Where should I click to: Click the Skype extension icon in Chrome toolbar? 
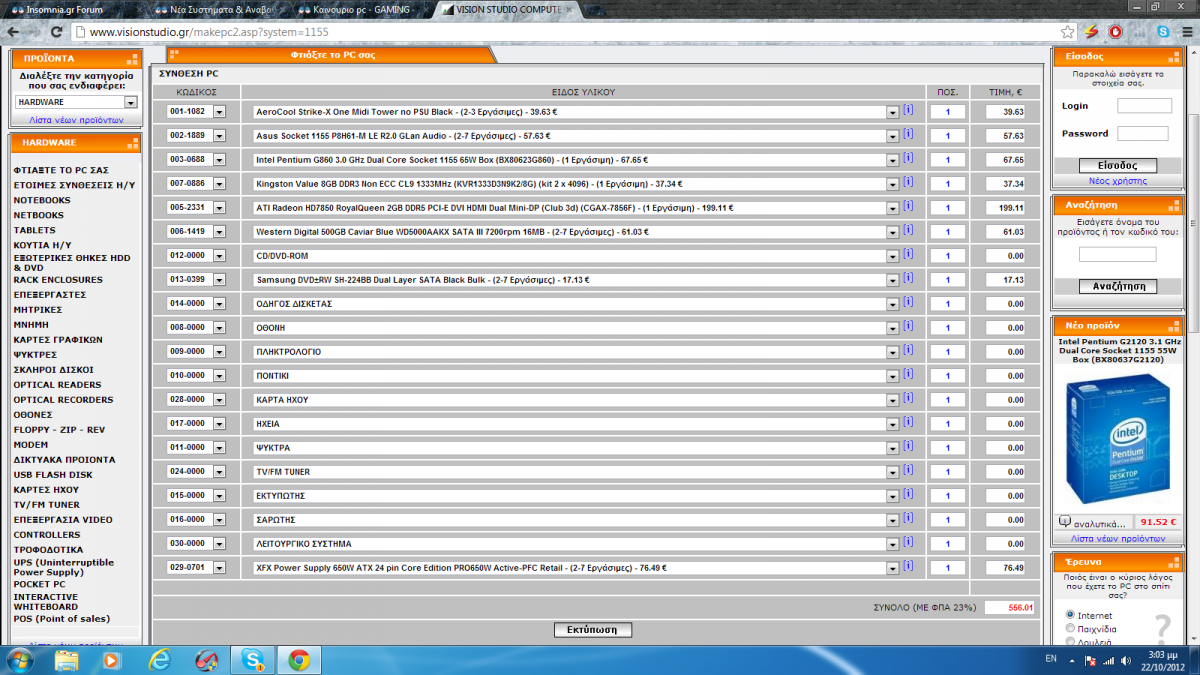[1163, 32]
